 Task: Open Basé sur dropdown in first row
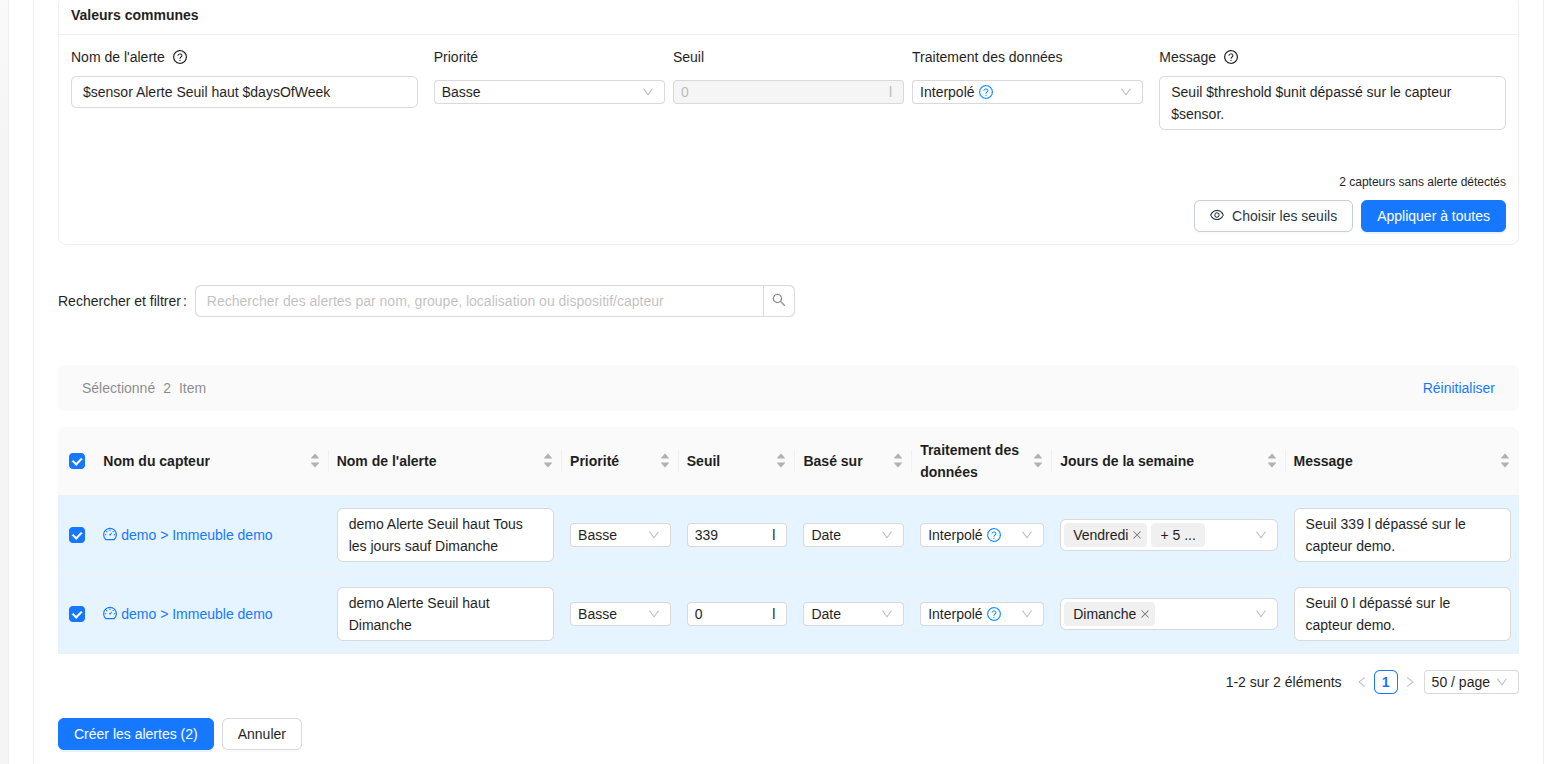(852, 535)
